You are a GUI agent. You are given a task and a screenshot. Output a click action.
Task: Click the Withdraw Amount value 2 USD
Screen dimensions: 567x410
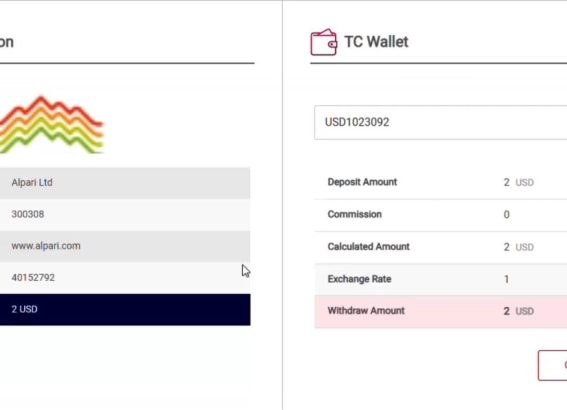519,311
